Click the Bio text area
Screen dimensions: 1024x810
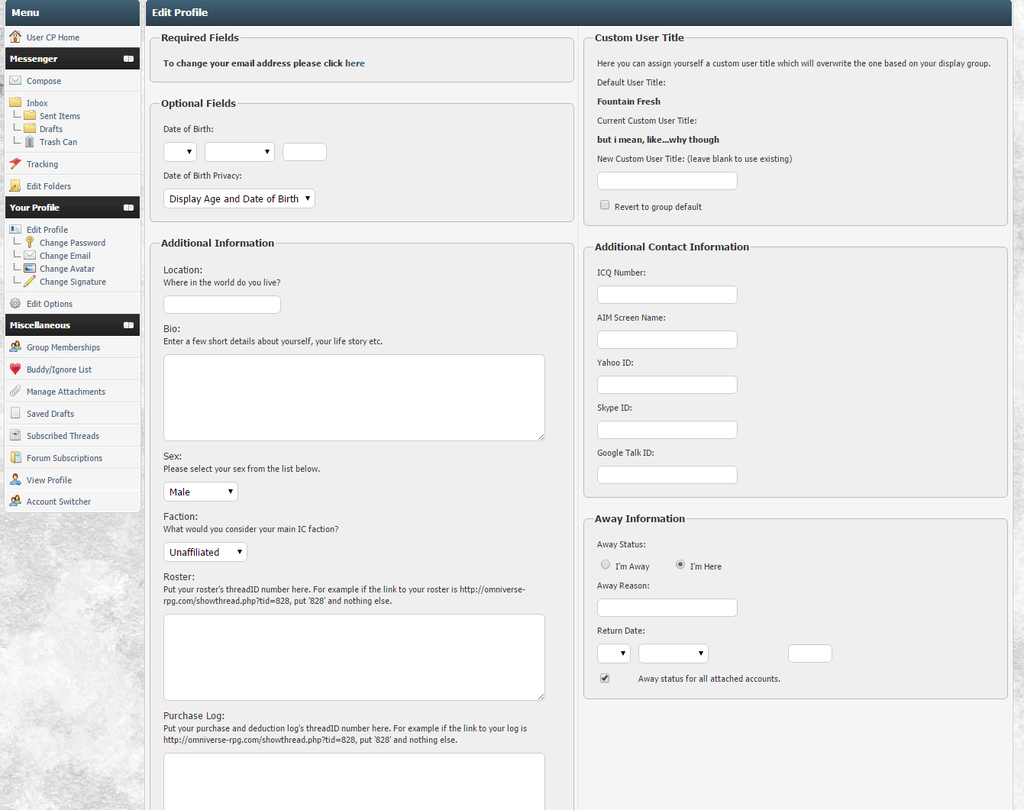click(354, 397)
